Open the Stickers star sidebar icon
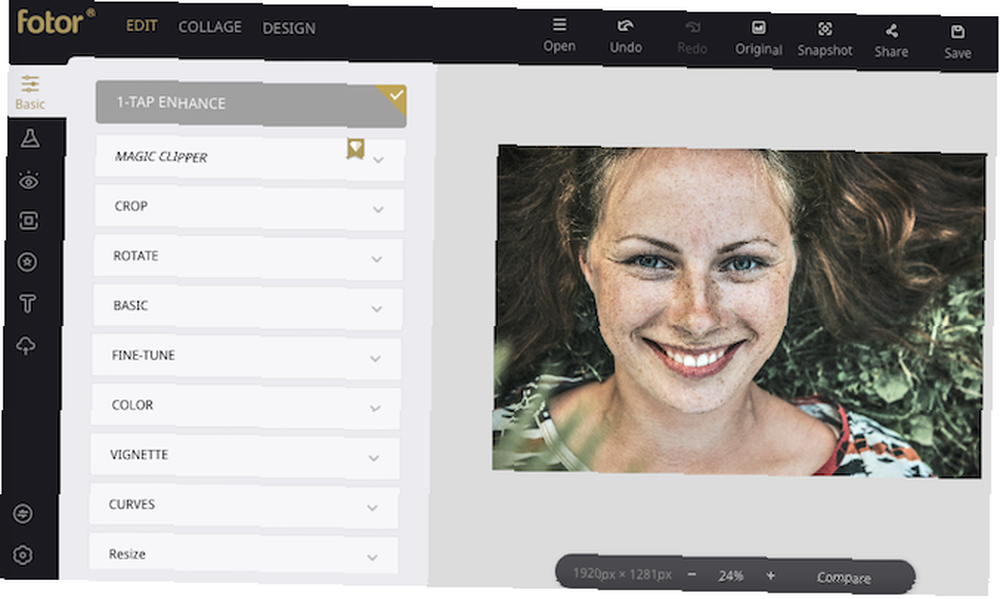This screenshot has height=599, width=1000. tap(27, 262)
